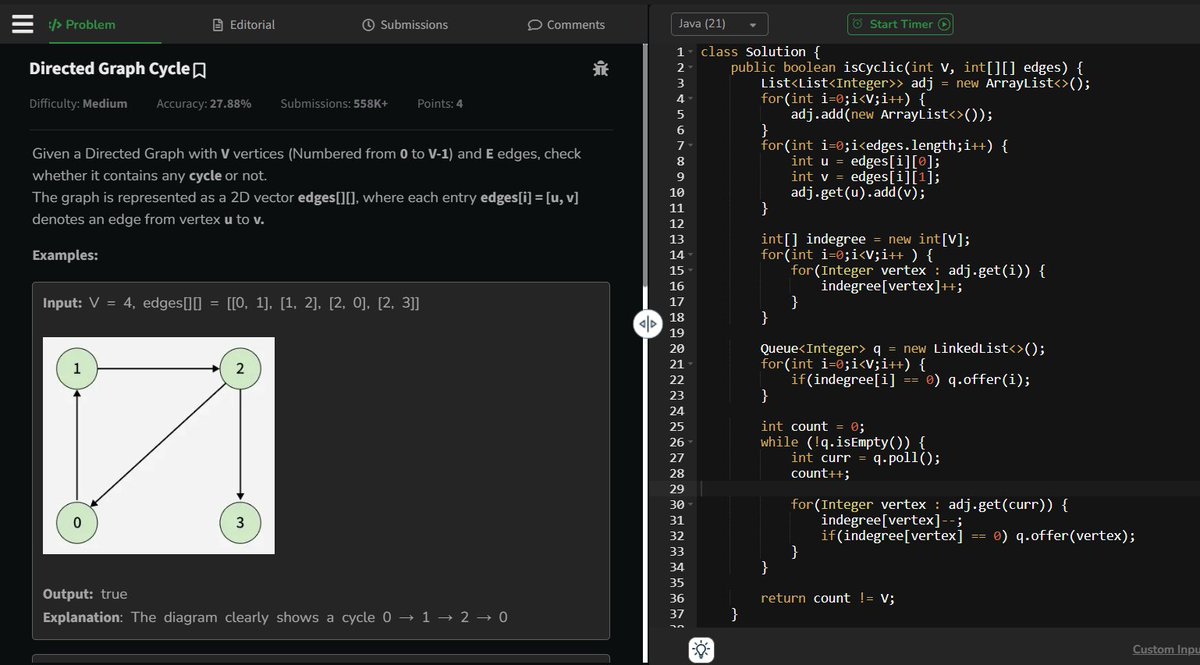1200x665 pixels.
Task: Fold the indegree for loop at line 14
Action: coord(690,255)
